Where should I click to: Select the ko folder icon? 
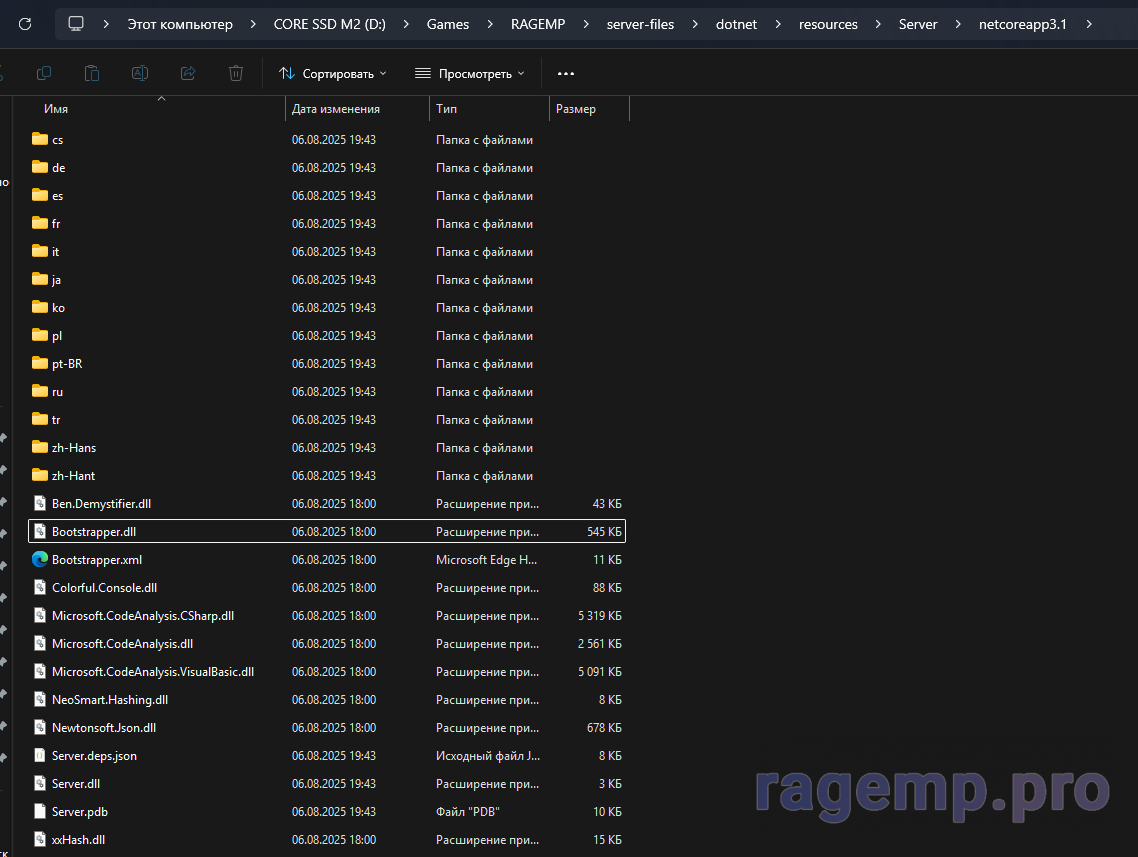pyautogui.click(x=40, y=307)
